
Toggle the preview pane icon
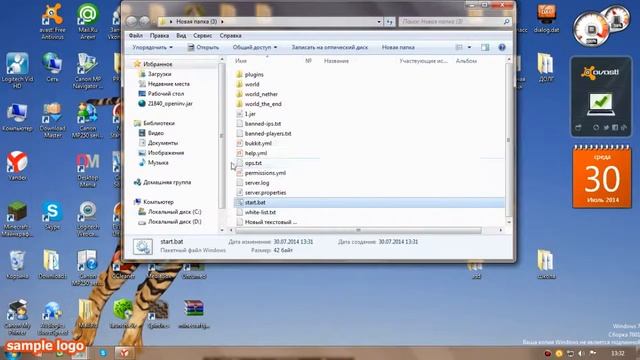pos(485,47)
